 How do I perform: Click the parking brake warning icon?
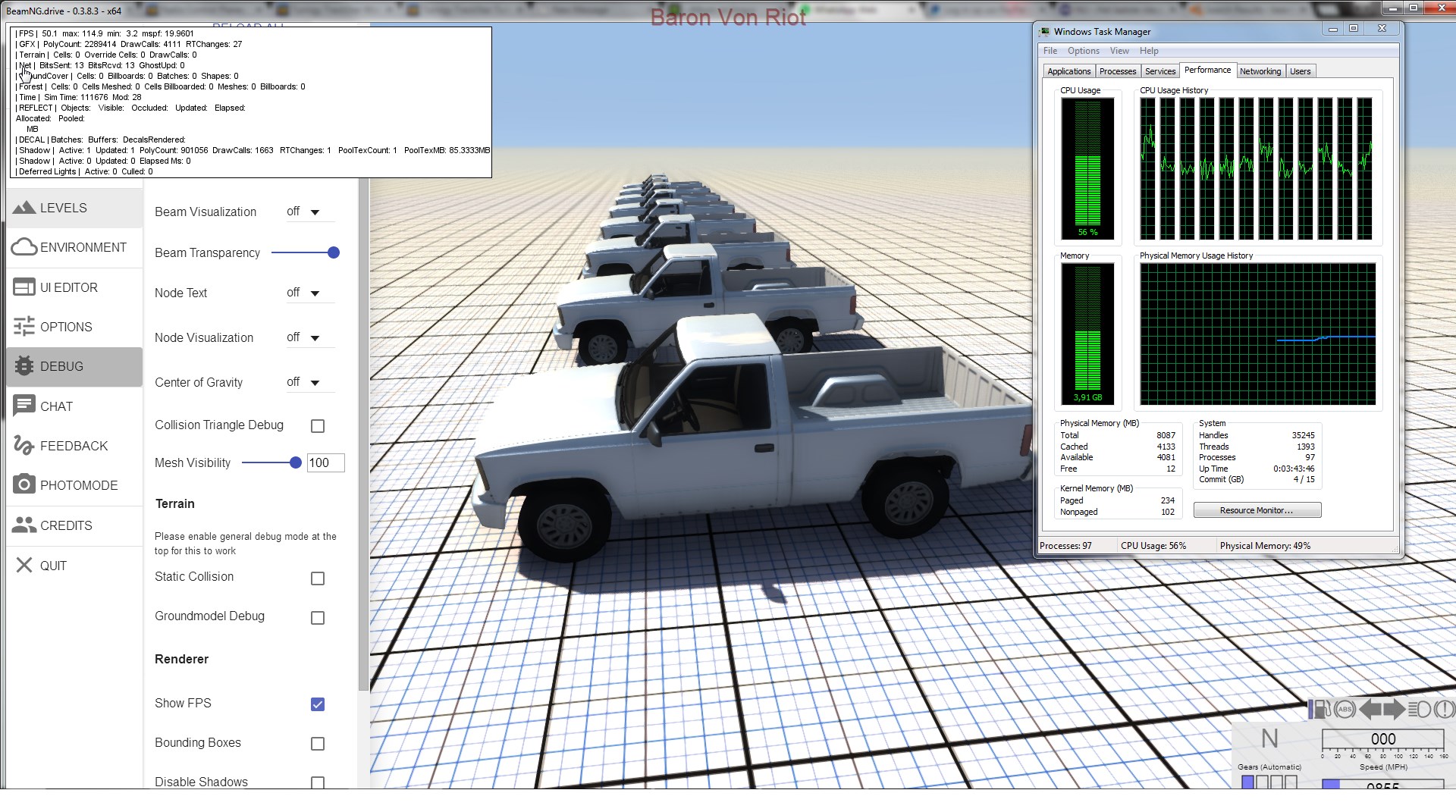tap(1445, 710)
